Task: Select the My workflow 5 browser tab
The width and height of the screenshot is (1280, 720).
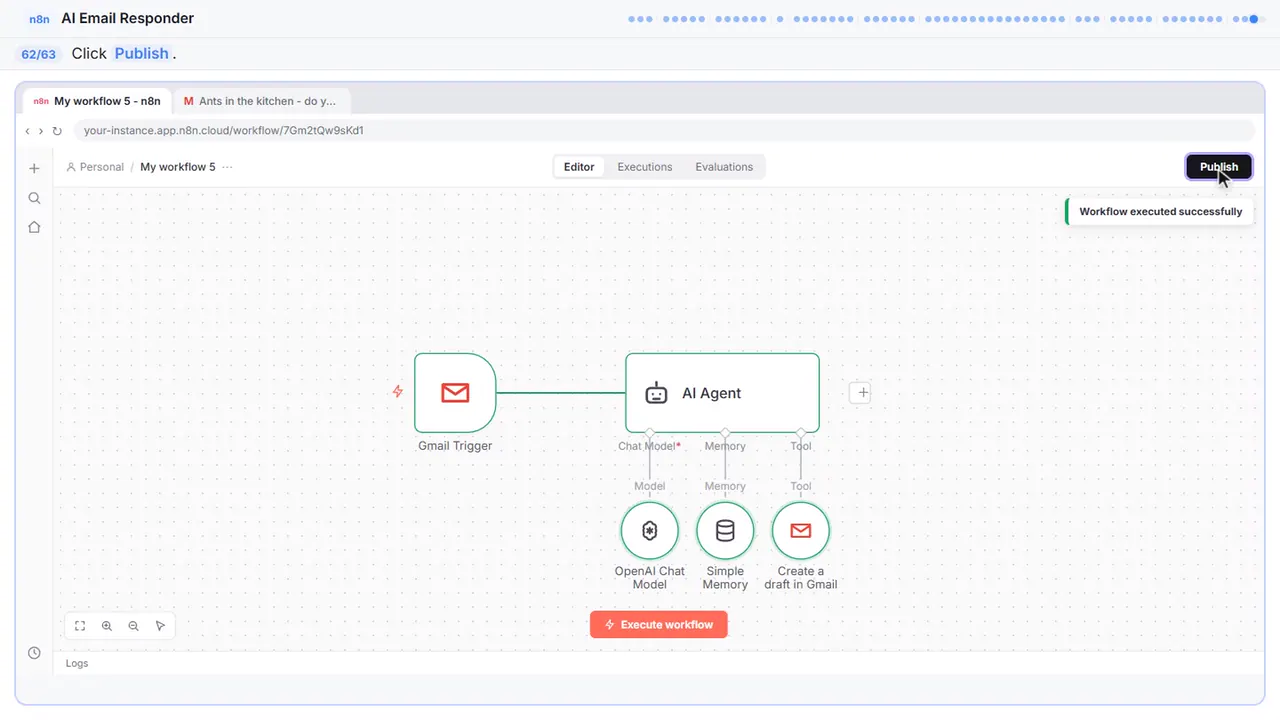Action: pos(98,101)
